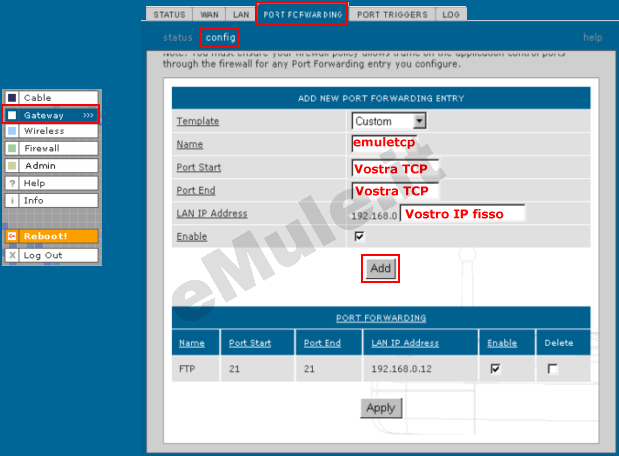Select the PORT FORWARDING tab

[x=302, y=15]
